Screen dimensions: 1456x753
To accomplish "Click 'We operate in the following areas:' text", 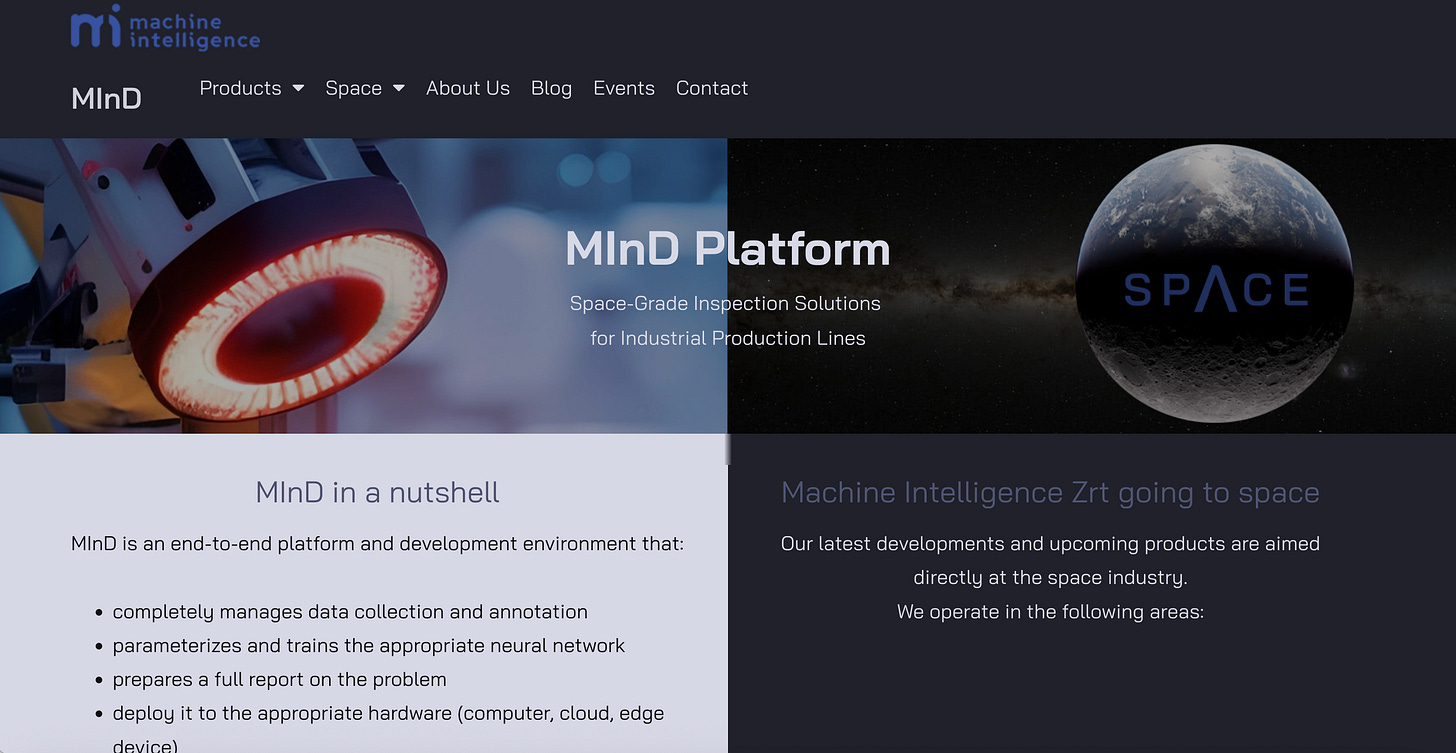I will tap(1050, 612).
